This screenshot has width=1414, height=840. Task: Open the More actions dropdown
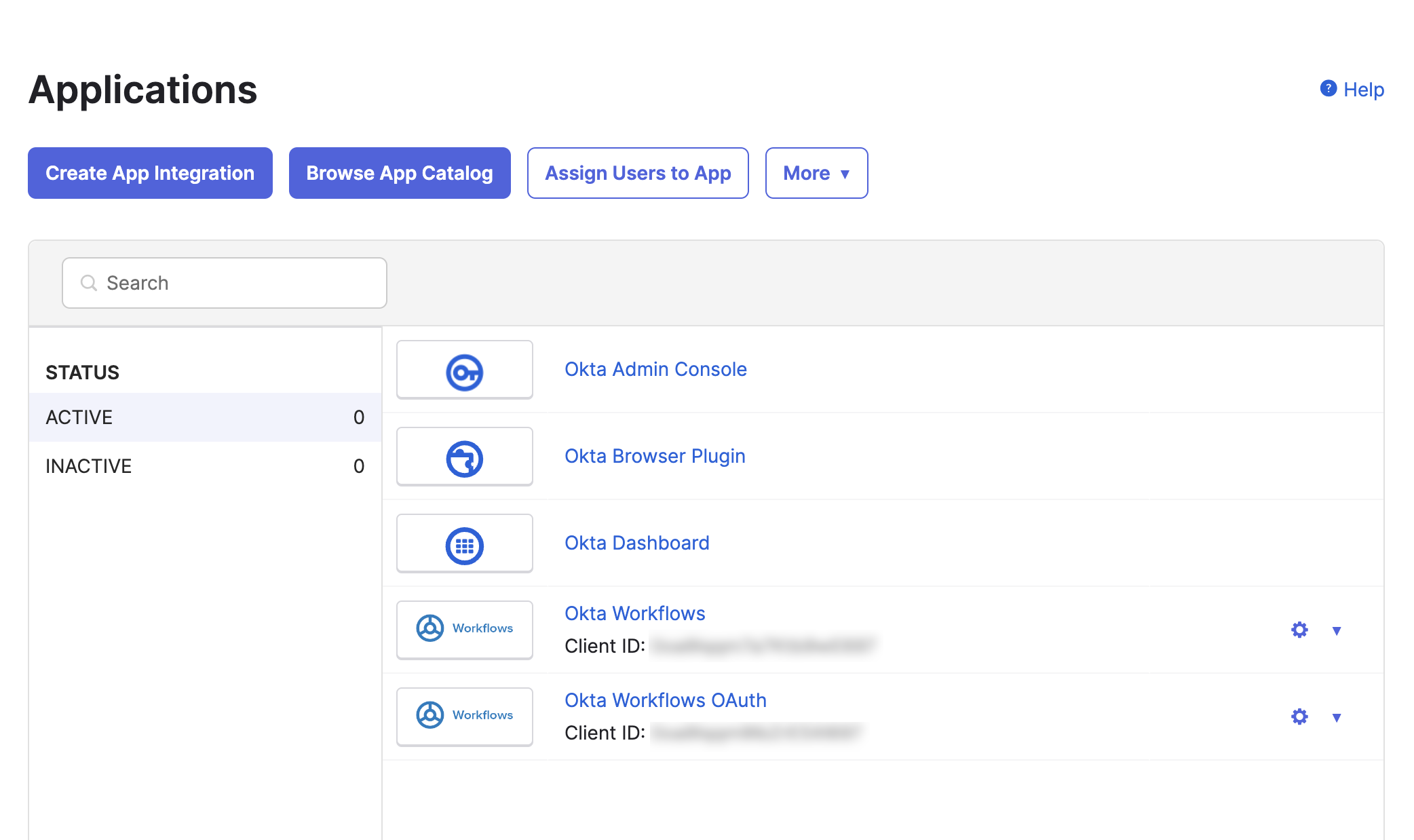816,173
